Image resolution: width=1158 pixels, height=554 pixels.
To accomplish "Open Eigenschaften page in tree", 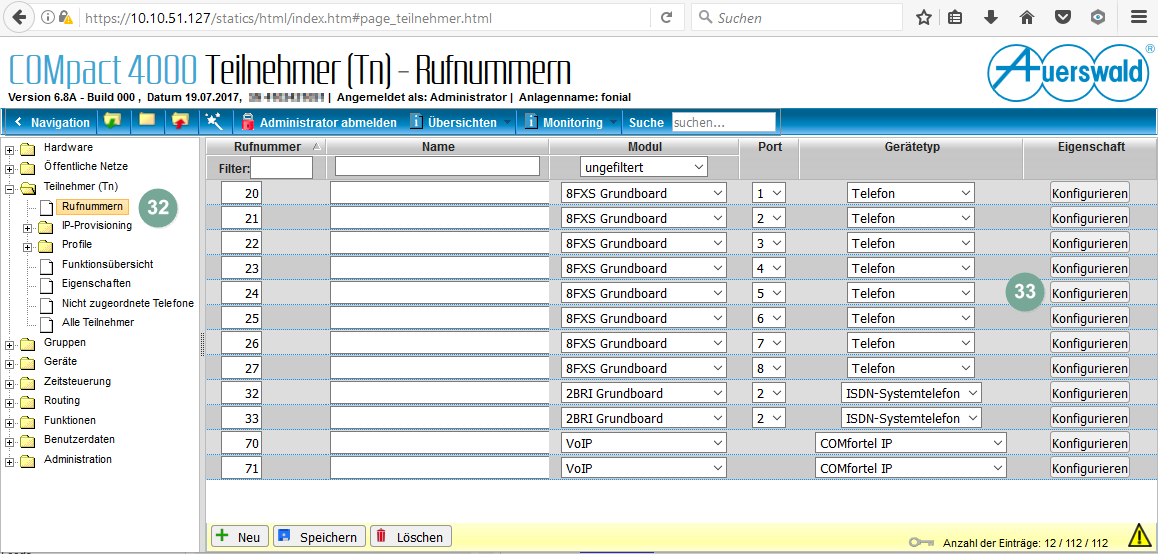I will tap(96, 283).
